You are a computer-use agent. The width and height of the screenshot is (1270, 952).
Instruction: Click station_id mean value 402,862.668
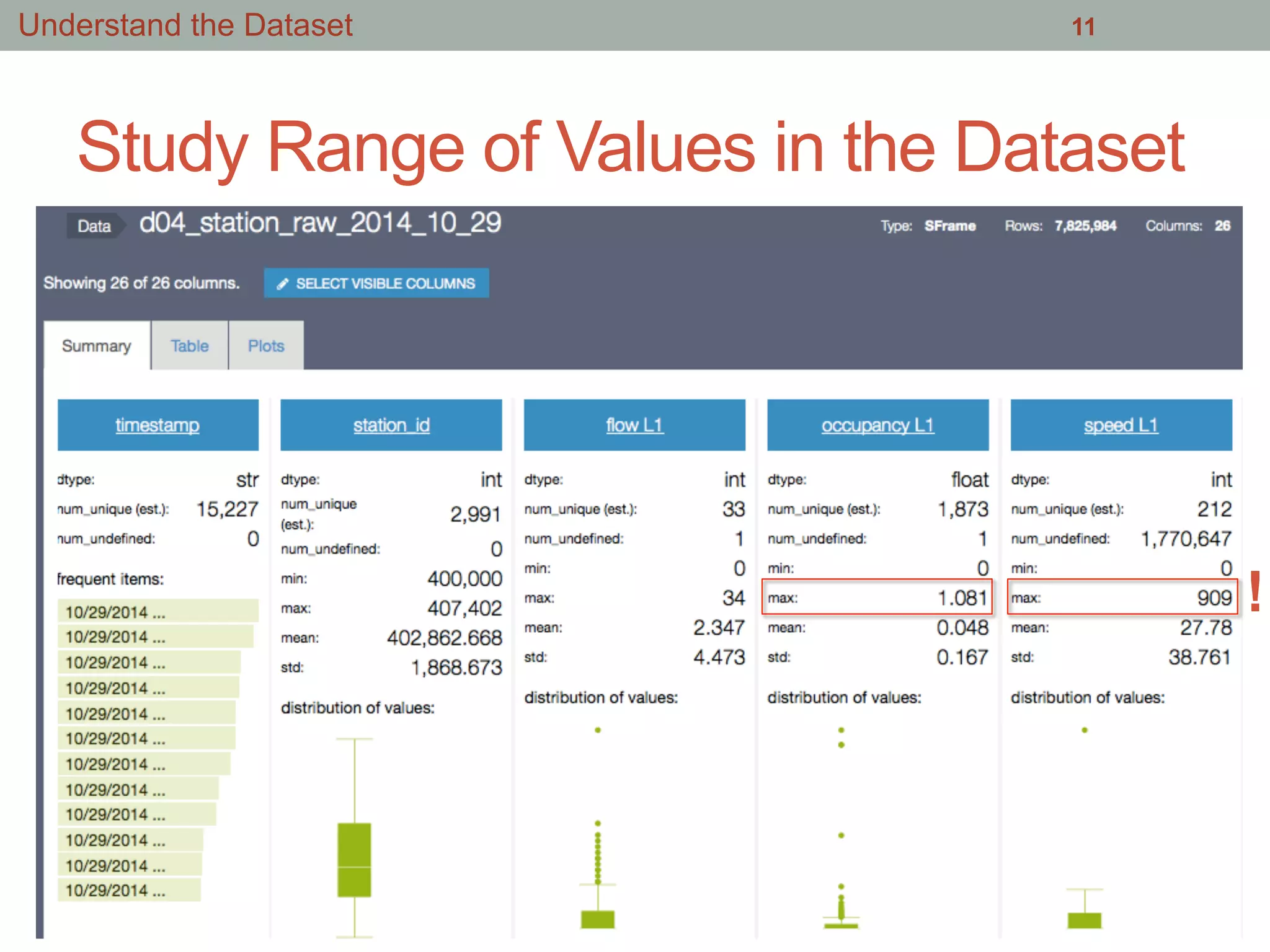point(444,638)
